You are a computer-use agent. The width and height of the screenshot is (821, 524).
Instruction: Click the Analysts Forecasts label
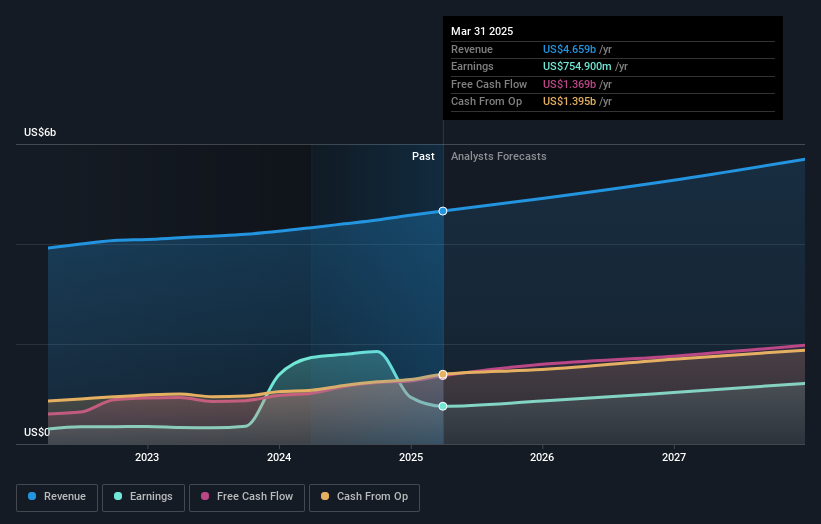tap(498, 156)
